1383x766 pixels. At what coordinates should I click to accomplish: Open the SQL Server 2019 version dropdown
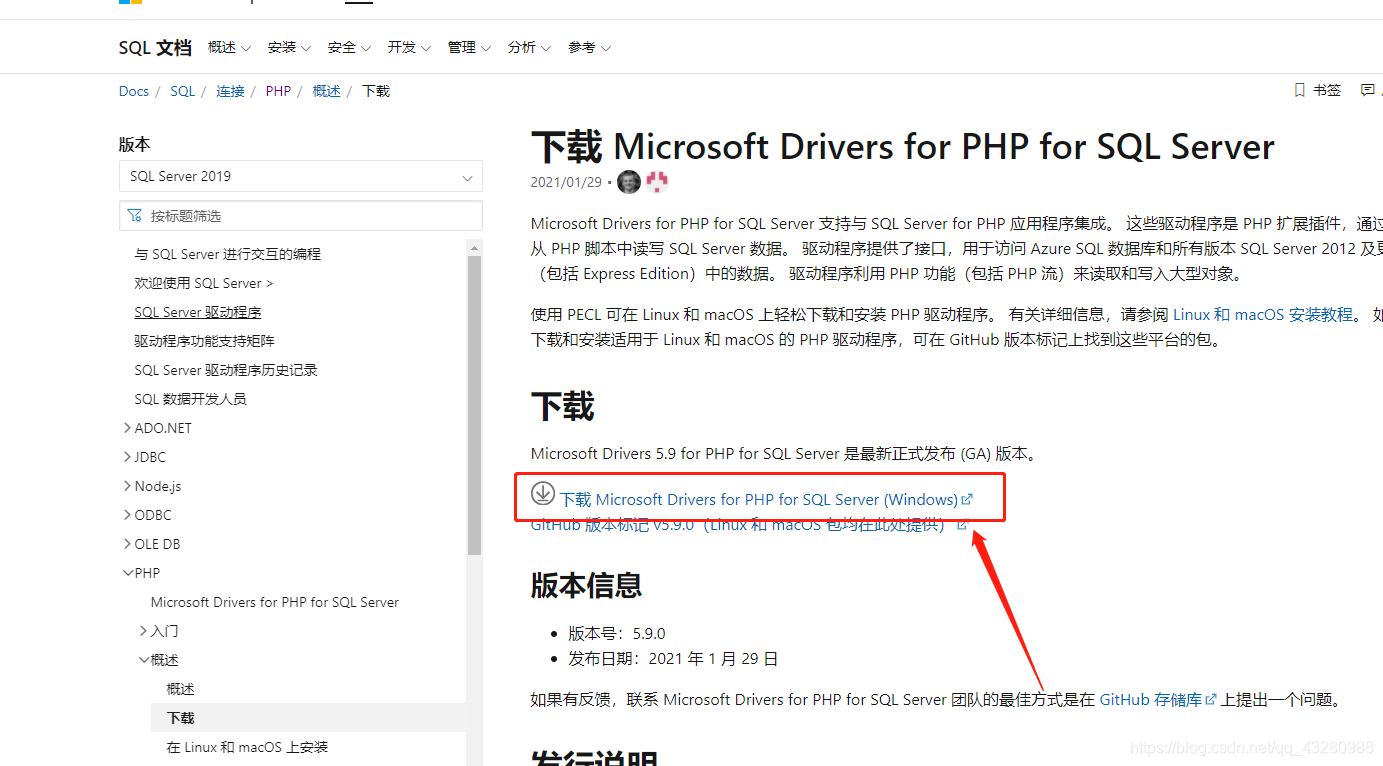click(300, 176)
